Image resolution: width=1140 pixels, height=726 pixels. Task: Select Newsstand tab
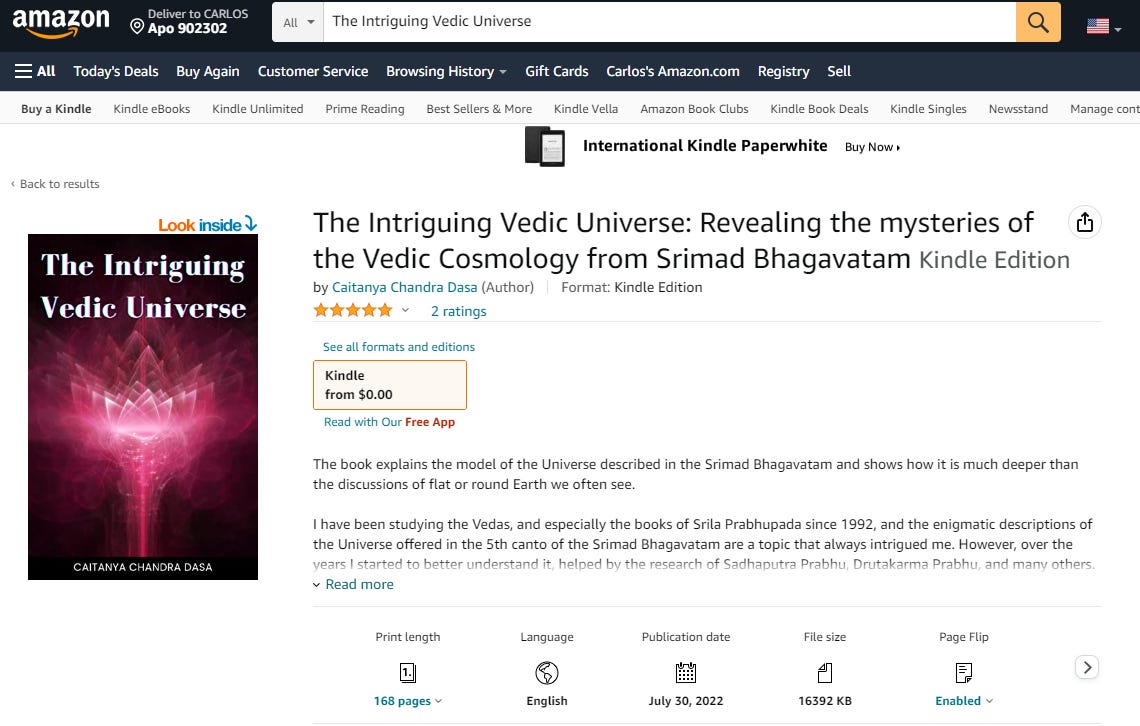click(x=1018, y=109)
